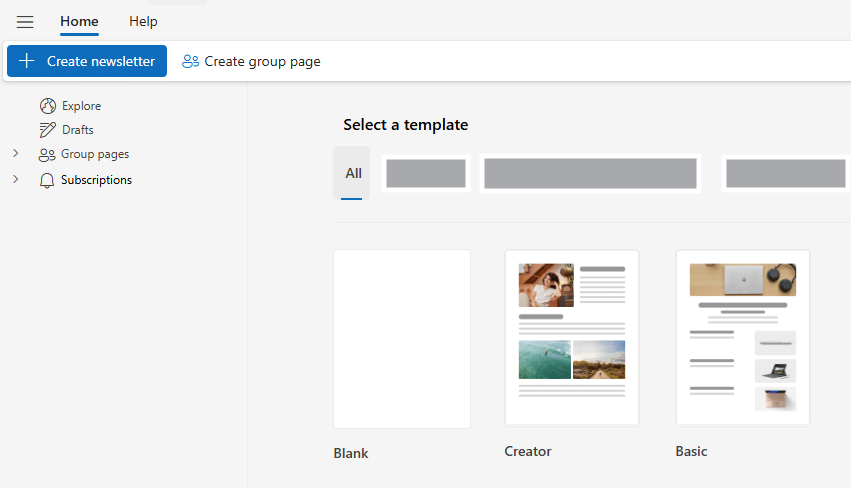Click the Explore globe icon
The height and width of the screenshot is (488, 851).
(48, 106)
